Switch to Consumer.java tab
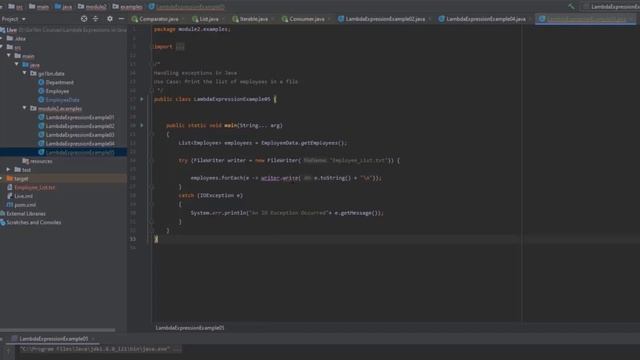The height and width of the screenshot is (360, 640). [307, 19]
